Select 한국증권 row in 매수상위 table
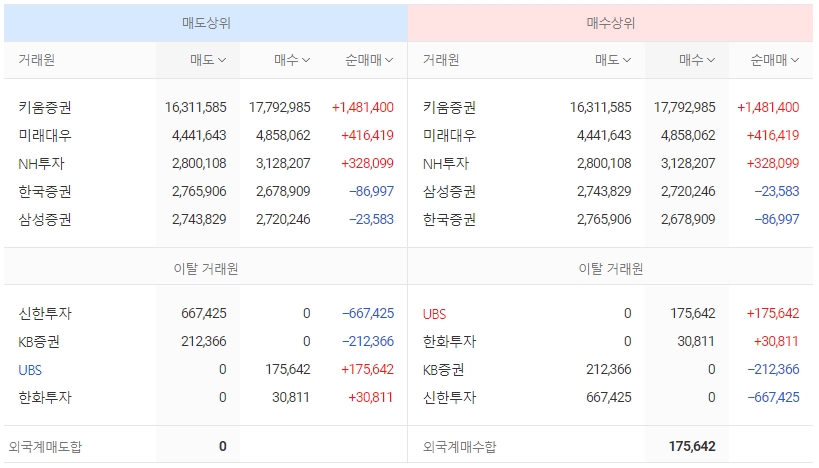This screenshot has width=819, height=468. coord(611,219)
